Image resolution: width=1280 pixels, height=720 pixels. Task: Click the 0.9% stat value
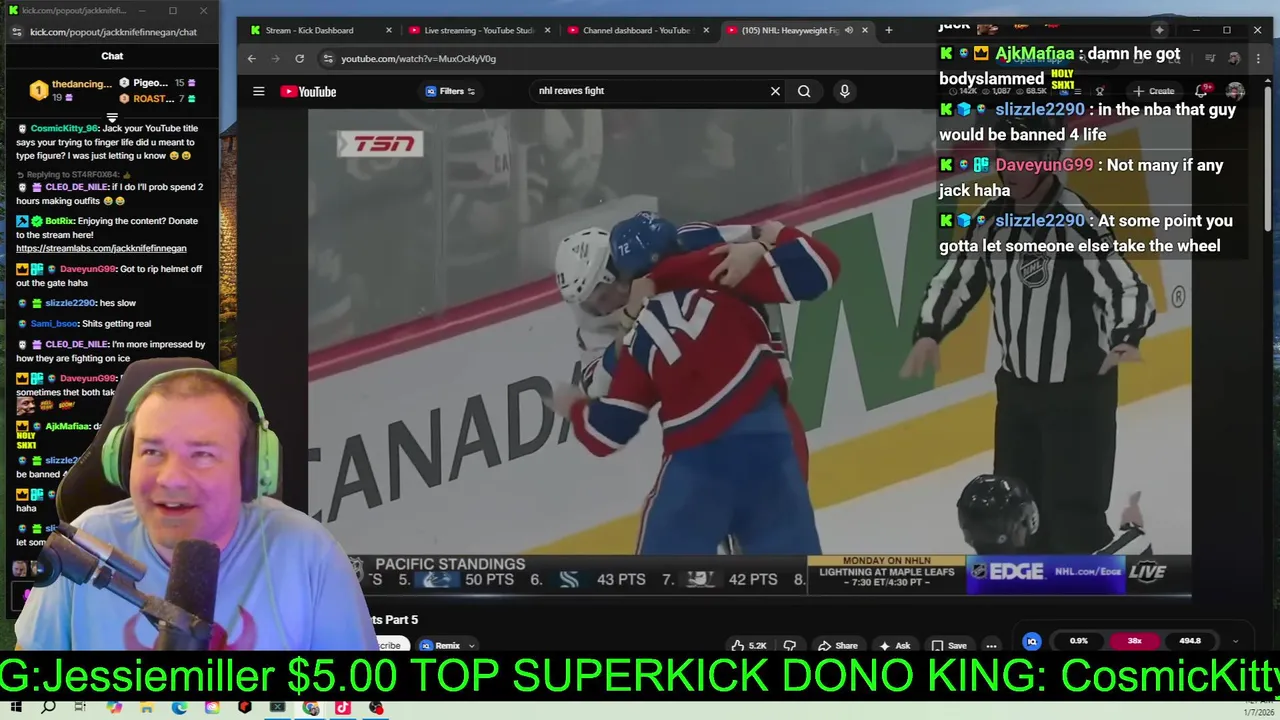[x=1078, y=641]
